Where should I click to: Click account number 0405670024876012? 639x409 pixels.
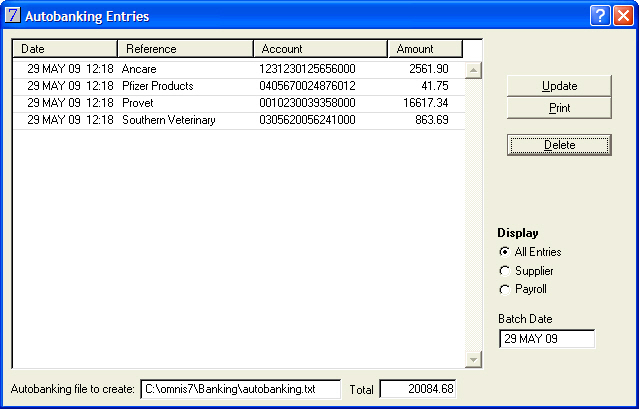coord(307,86)
